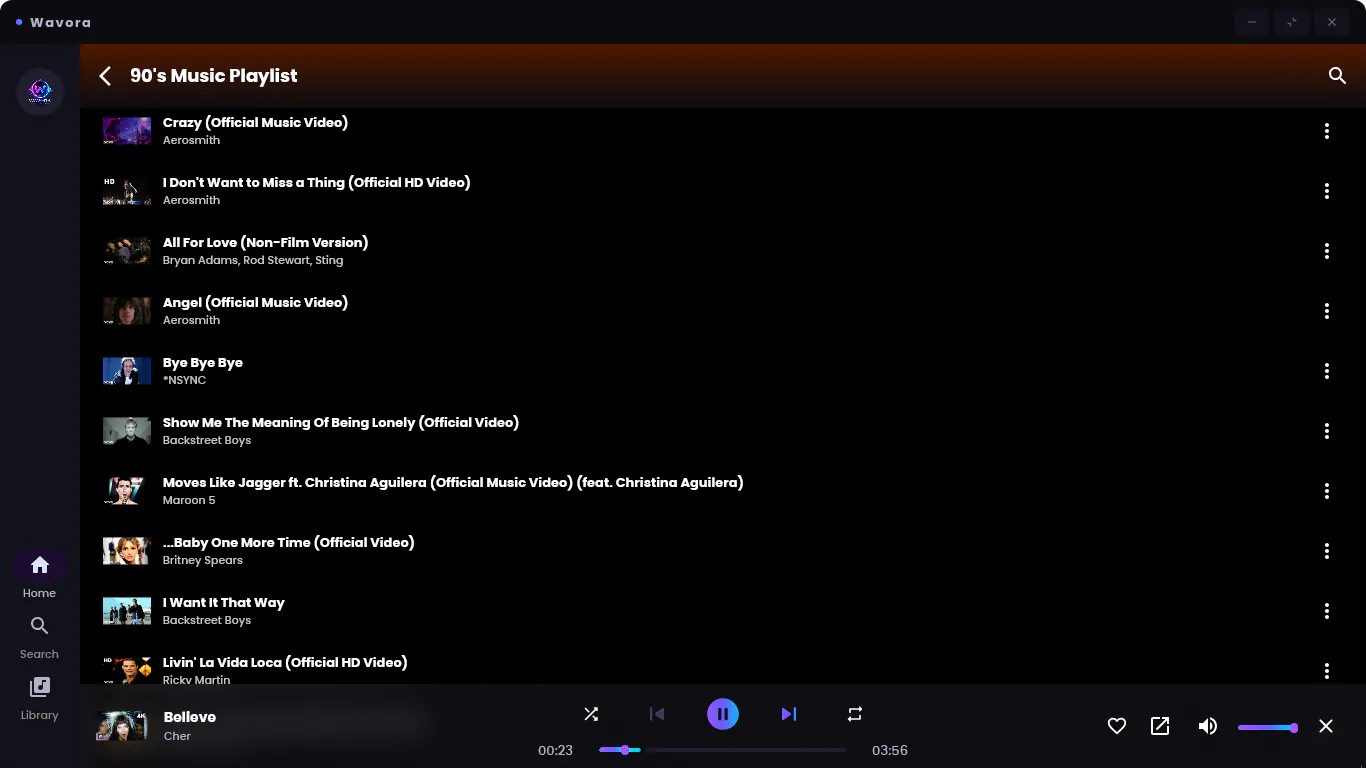Viewport: 1366px width, 768px height.
Task: Click the Believe album art in player
Action: 122,726
